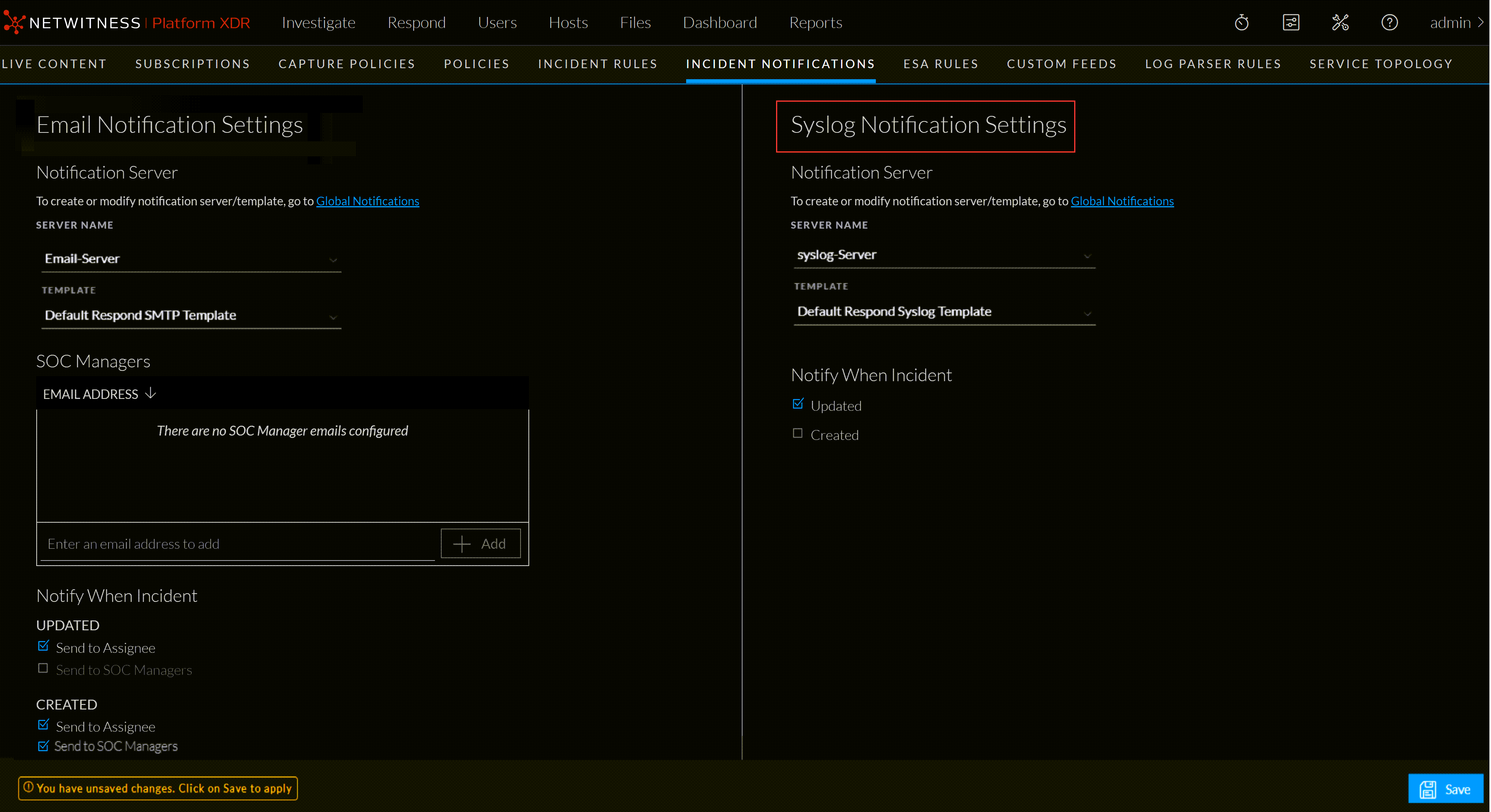Open Global Notifications link under Syslog settings
Viewport: 1491px width, 812px height.
[1122, 201]
